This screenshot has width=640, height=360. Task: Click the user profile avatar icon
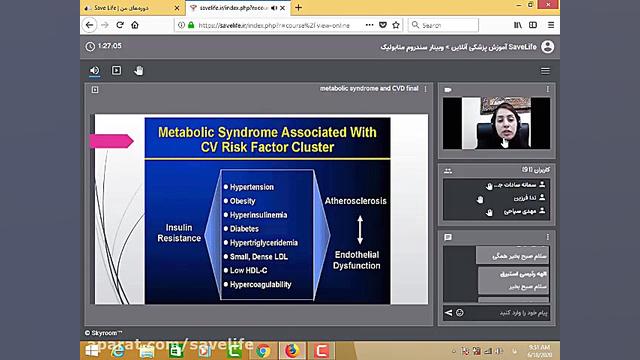coord(547,47)
